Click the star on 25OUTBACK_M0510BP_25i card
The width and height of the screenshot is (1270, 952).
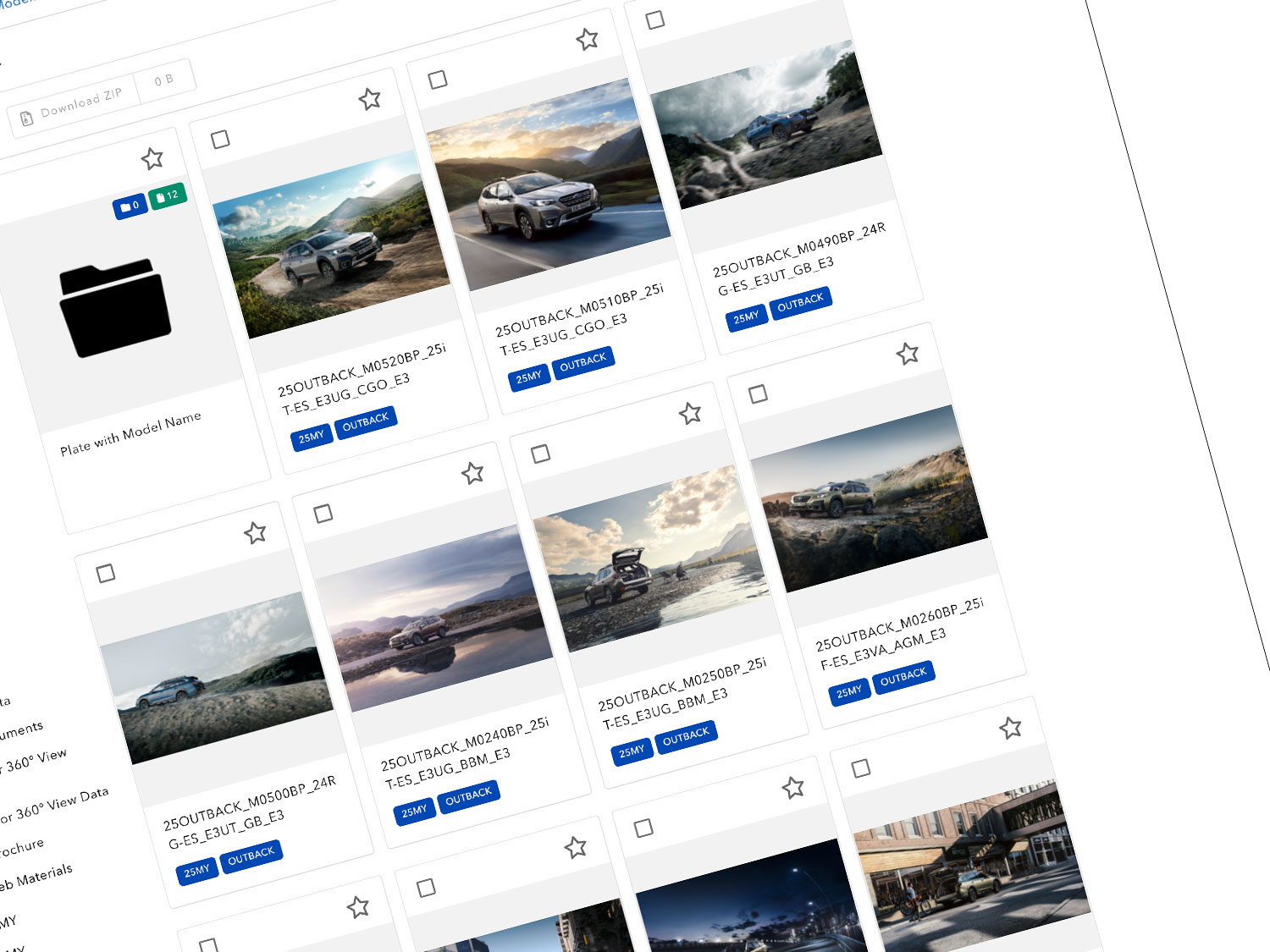[x=587, y=39]
